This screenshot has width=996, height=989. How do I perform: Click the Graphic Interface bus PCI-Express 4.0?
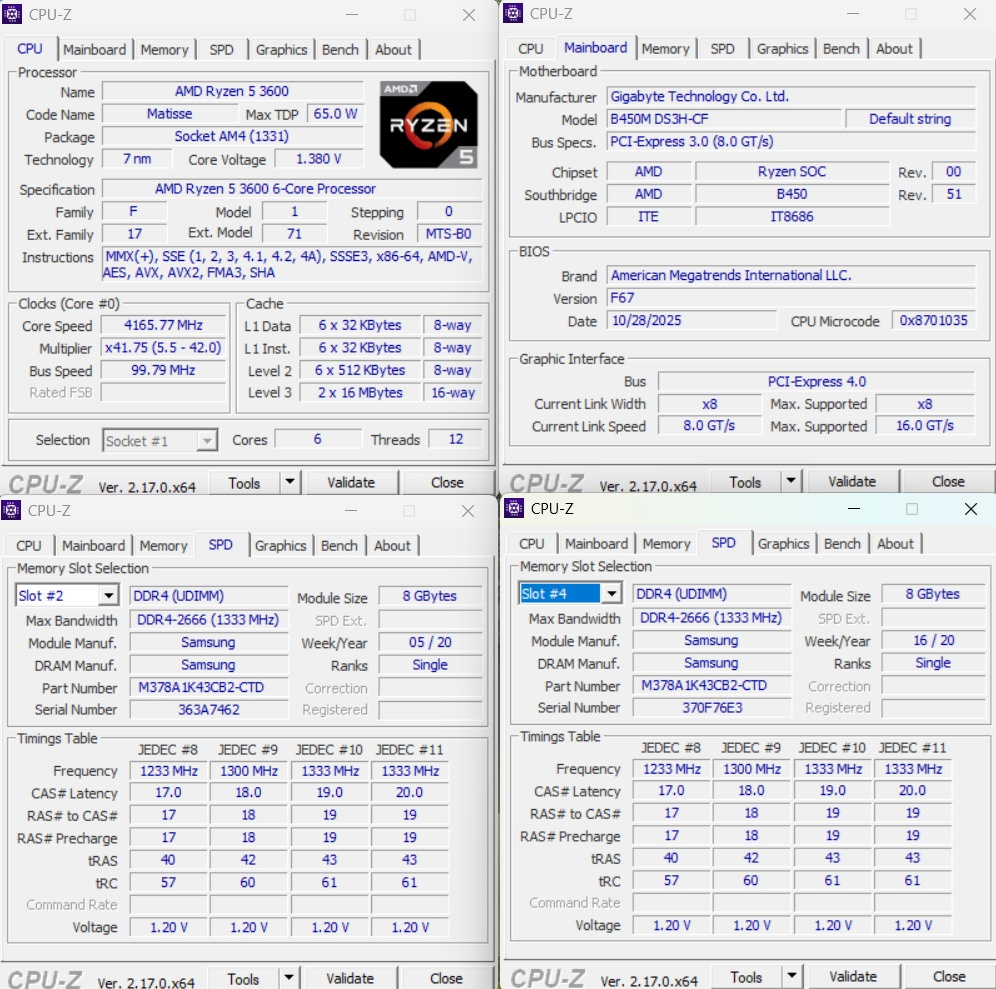pyautogui.click(x=816, y=382)
